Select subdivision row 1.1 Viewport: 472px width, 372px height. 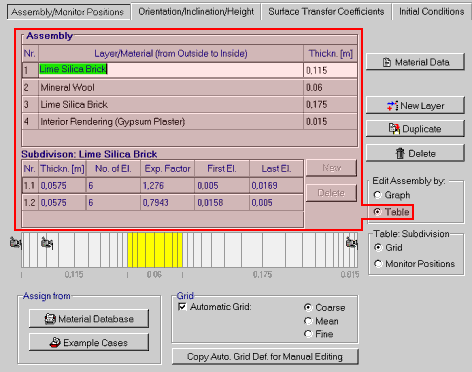coord(163,186)
